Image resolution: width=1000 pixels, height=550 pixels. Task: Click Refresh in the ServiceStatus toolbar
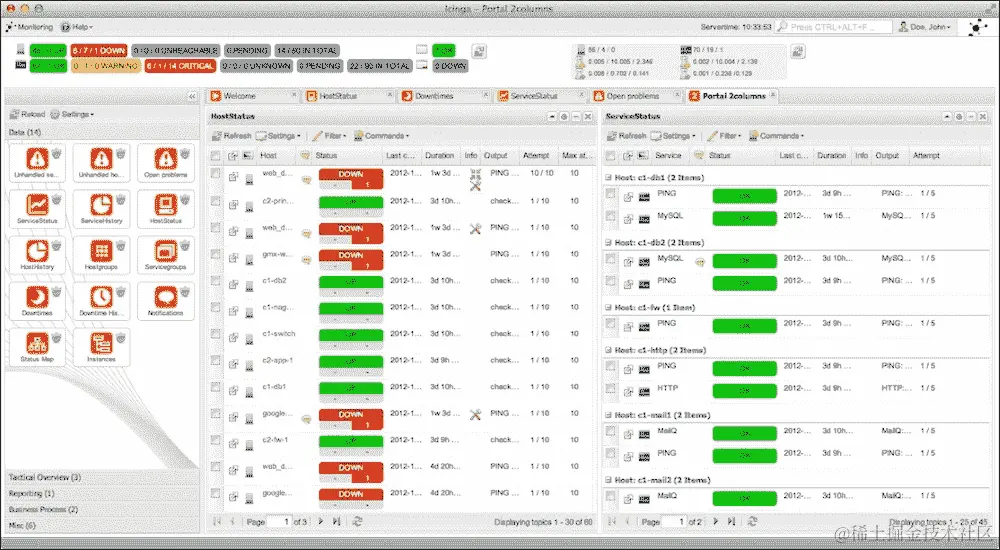[627, 135]
